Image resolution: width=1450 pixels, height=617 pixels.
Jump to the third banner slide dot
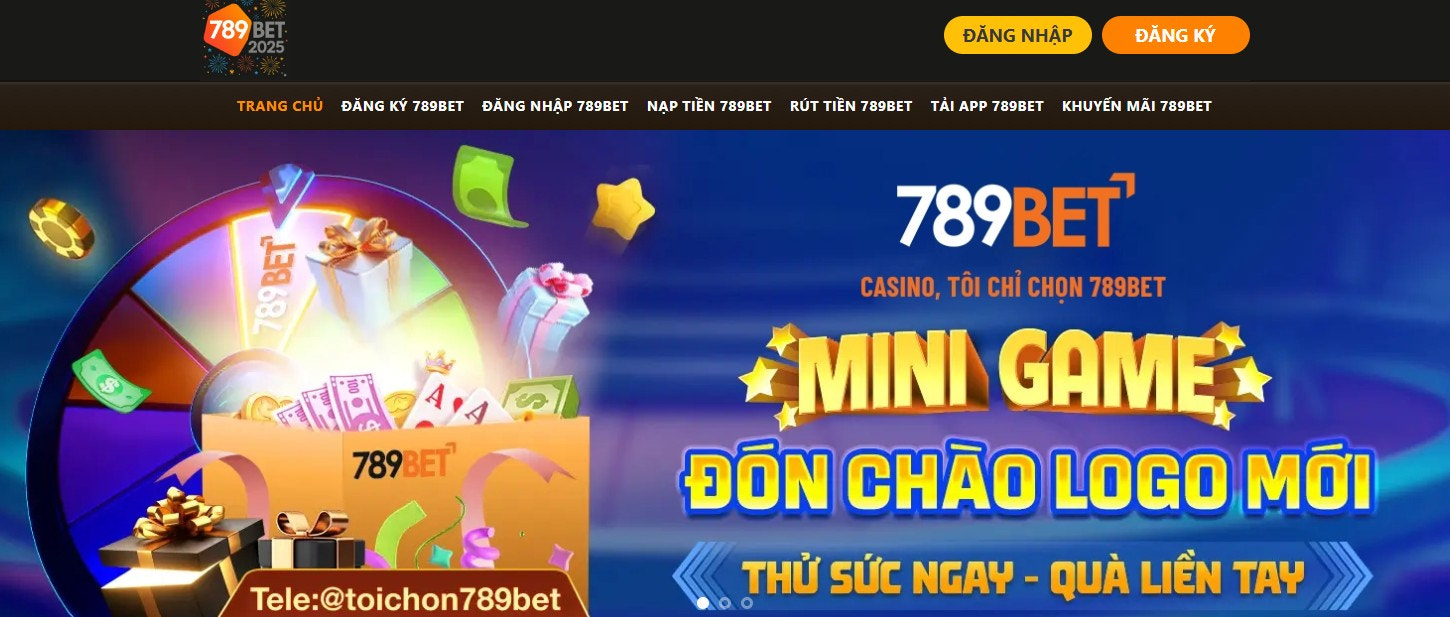click(x=747, y=603)
